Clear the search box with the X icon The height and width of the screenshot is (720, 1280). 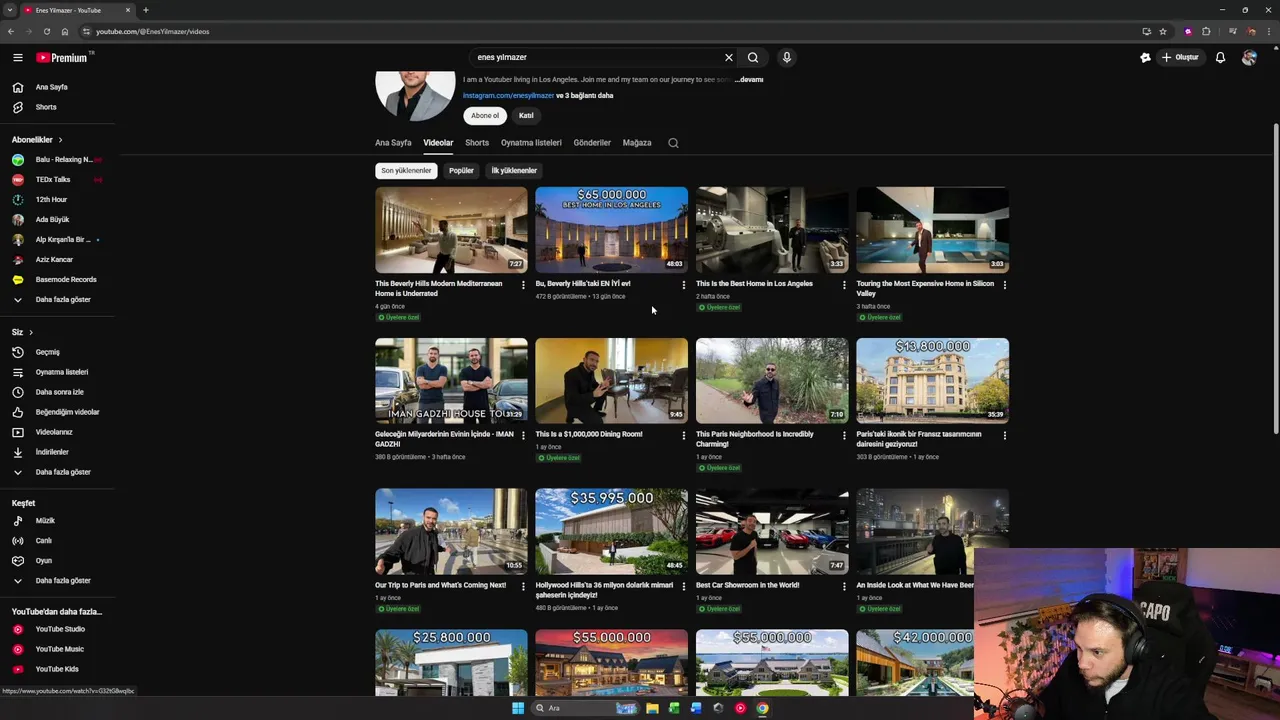(x=729, y=58)
